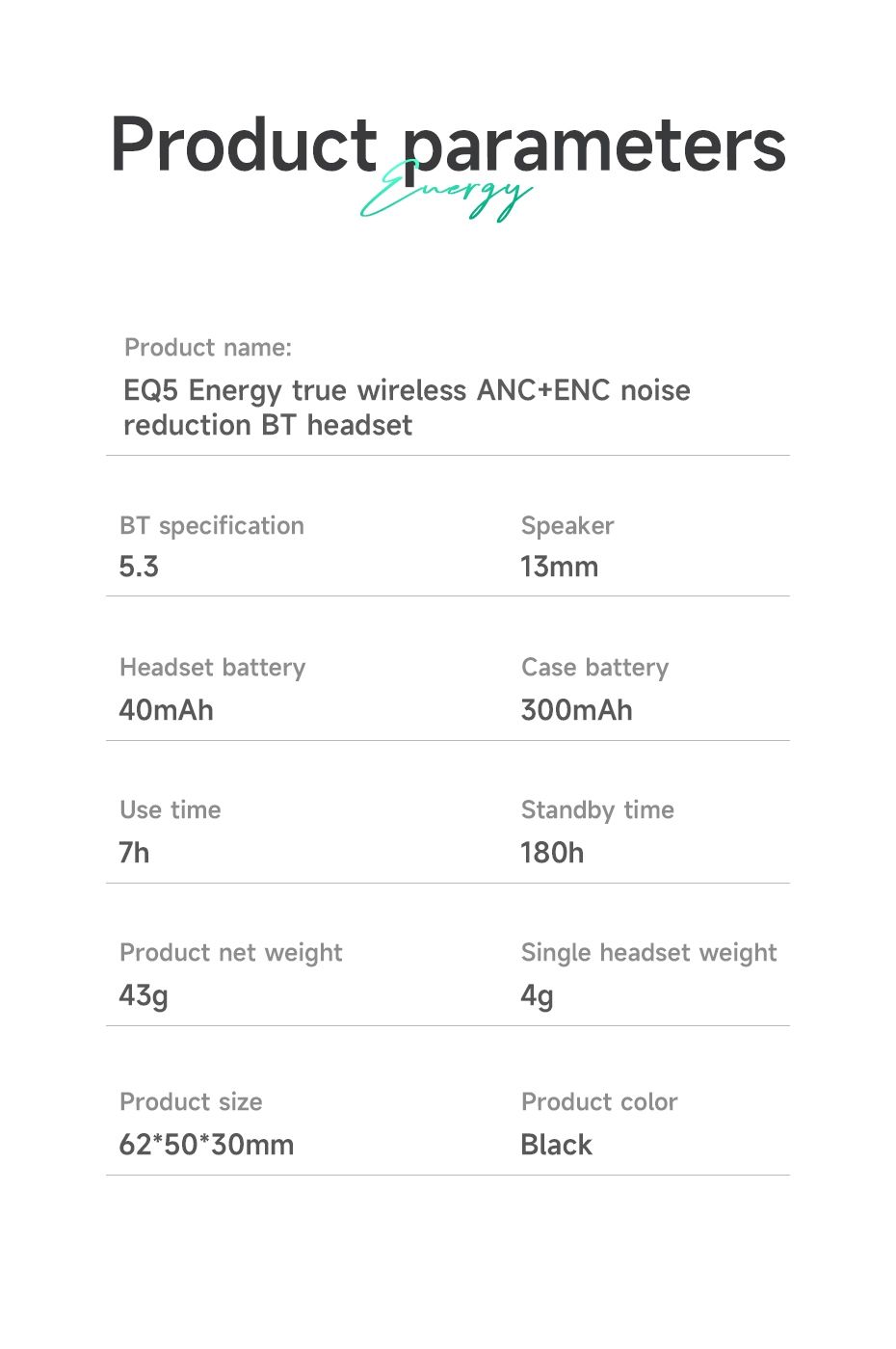
Task: Click the EQ5 Energy headset name text
Action: [x=407, y=408]
